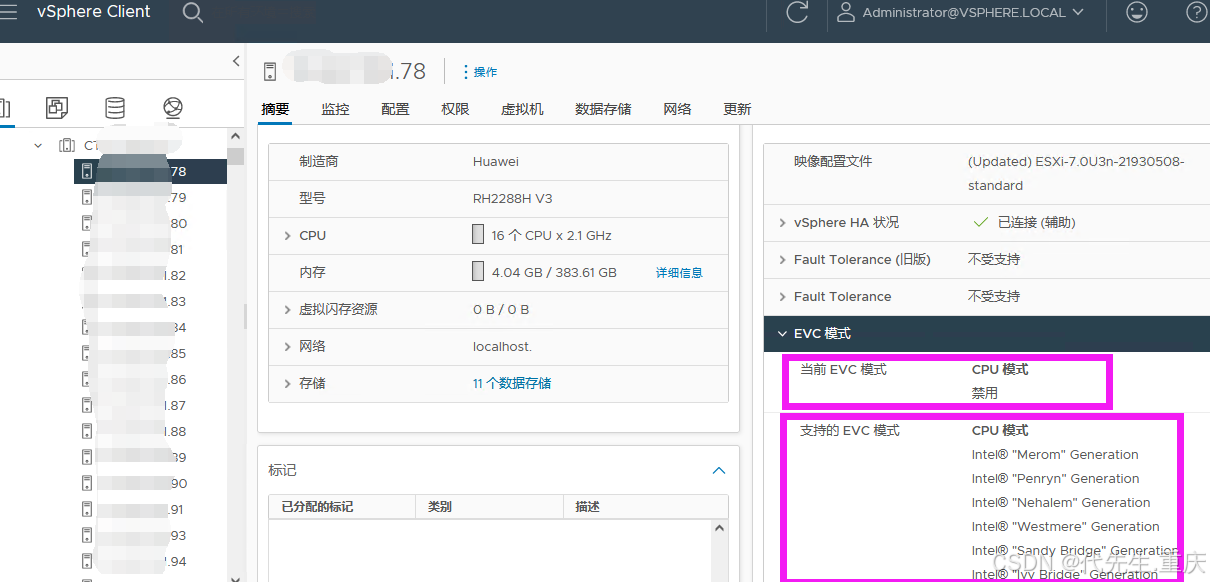Switch to Storage inventory icon

point(115,108)
